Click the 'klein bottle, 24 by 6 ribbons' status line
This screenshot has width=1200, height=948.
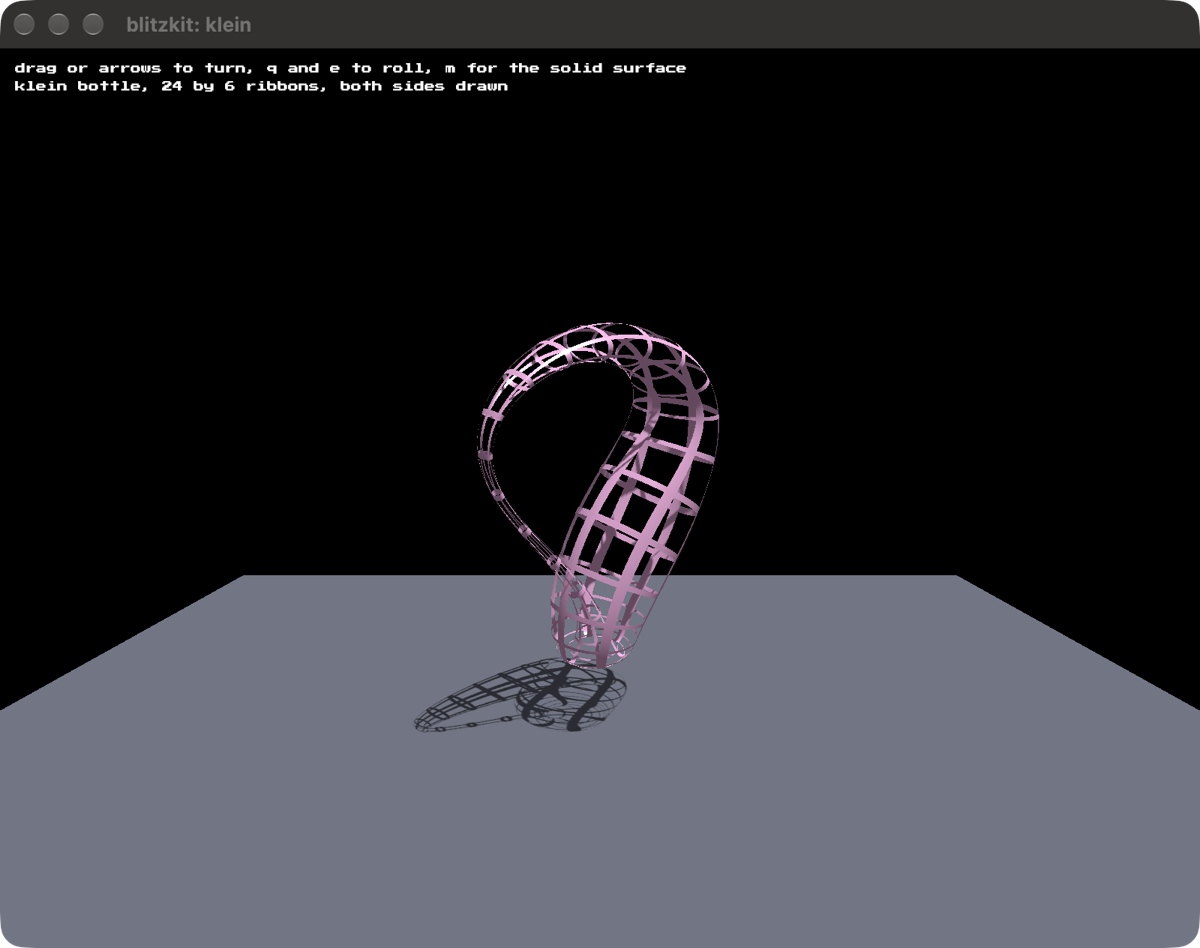(x=261, y=86)
